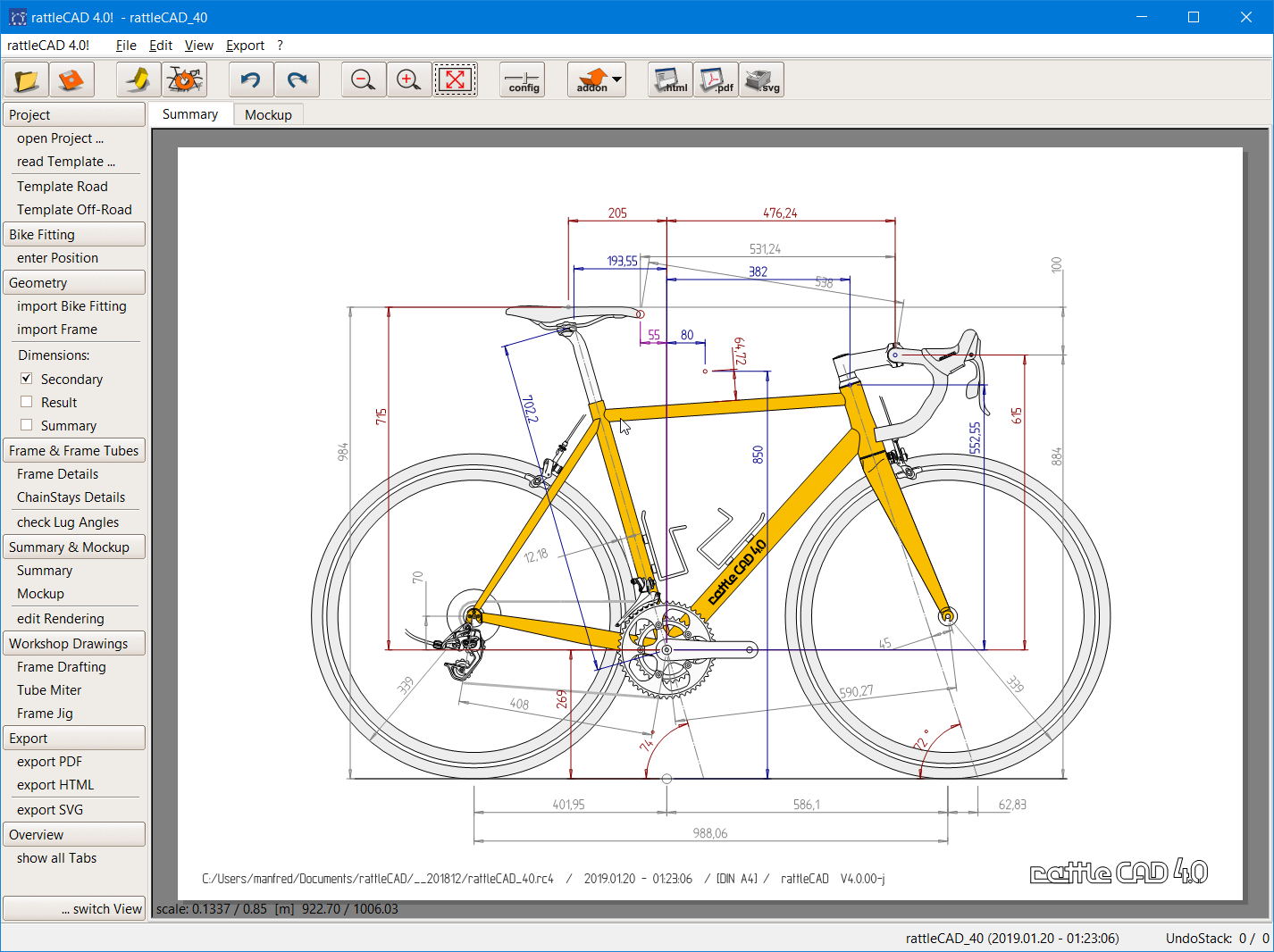Click check Lug Angles
Viewport: 1274px width, 952px height.
tap(68, 522)
